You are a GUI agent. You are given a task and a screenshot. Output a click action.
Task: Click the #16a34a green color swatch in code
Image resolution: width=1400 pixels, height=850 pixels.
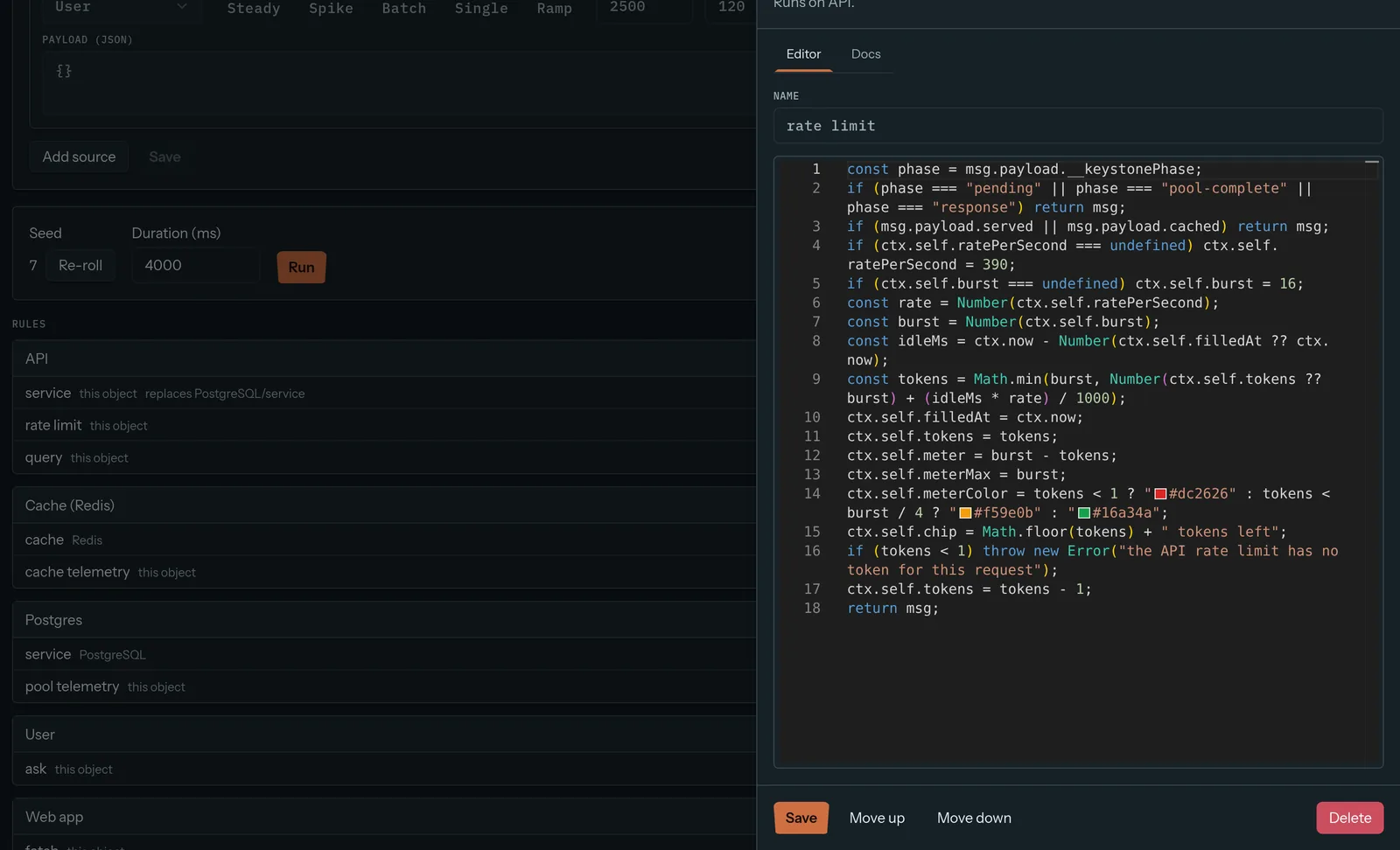(1084, 513)
